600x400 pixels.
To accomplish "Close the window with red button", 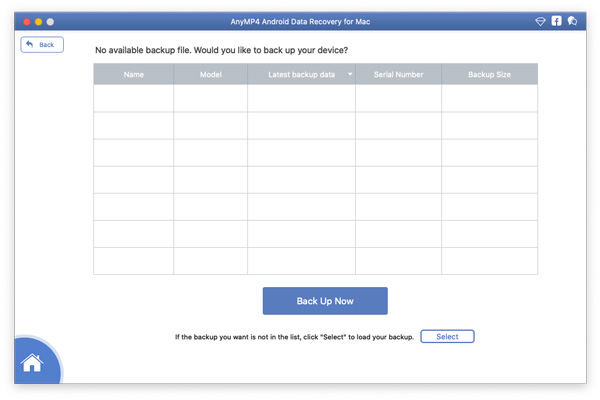I will [x=27, y=22].
